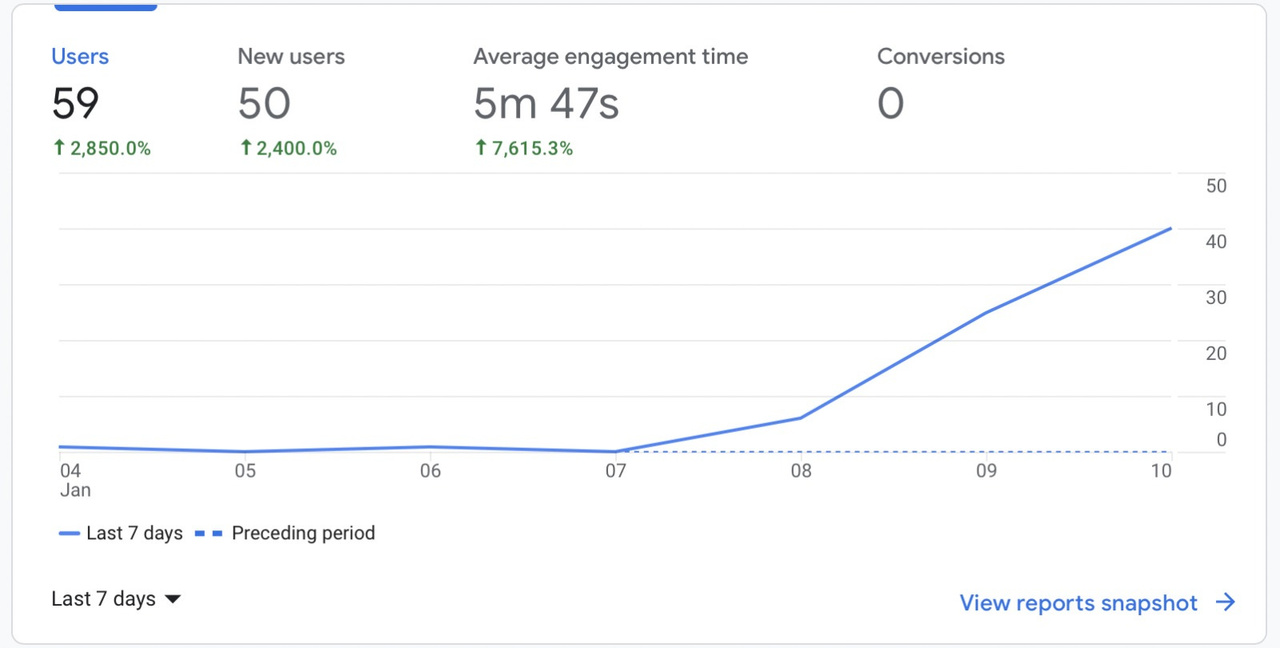Click the 07 date label on the chart axis
This screenshot has height=648, width=1280.
[x=615, y=471]
